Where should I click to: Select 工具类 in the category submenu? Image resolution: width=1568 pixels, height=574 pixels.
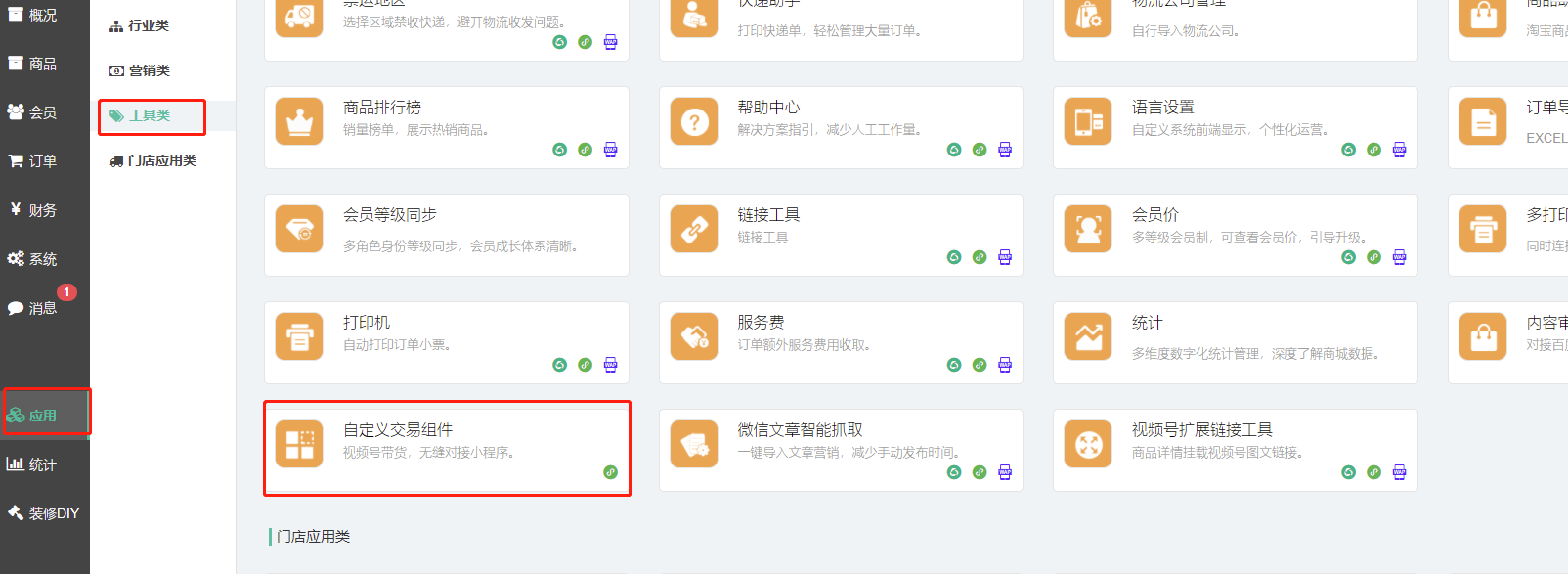pos(150,116)
